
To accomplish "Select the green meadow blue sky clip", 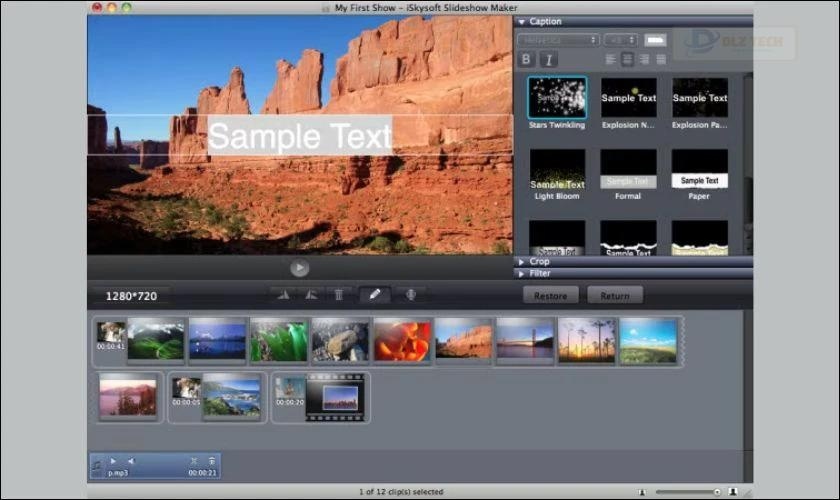I will click(648, 340).
